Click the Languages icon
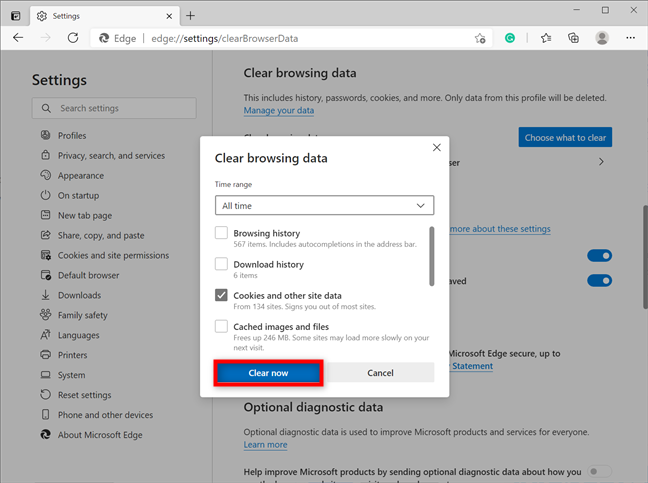This screenshot has width=648, height=483. (45, 335)
